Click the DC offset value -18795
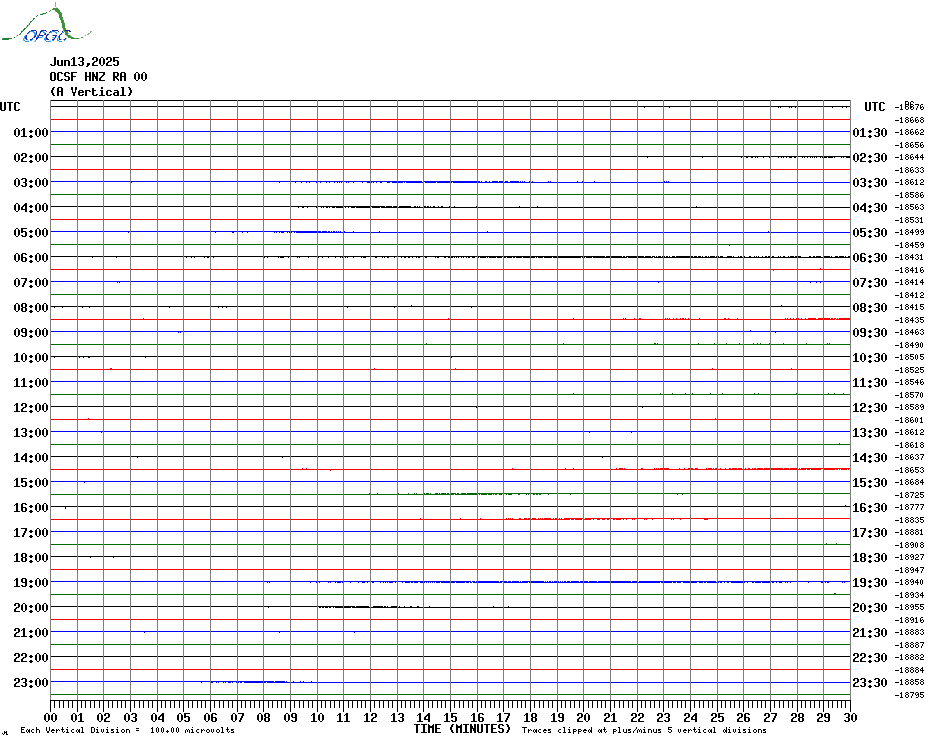The width and height of the screenshot is (930, 744). (909, 695)
